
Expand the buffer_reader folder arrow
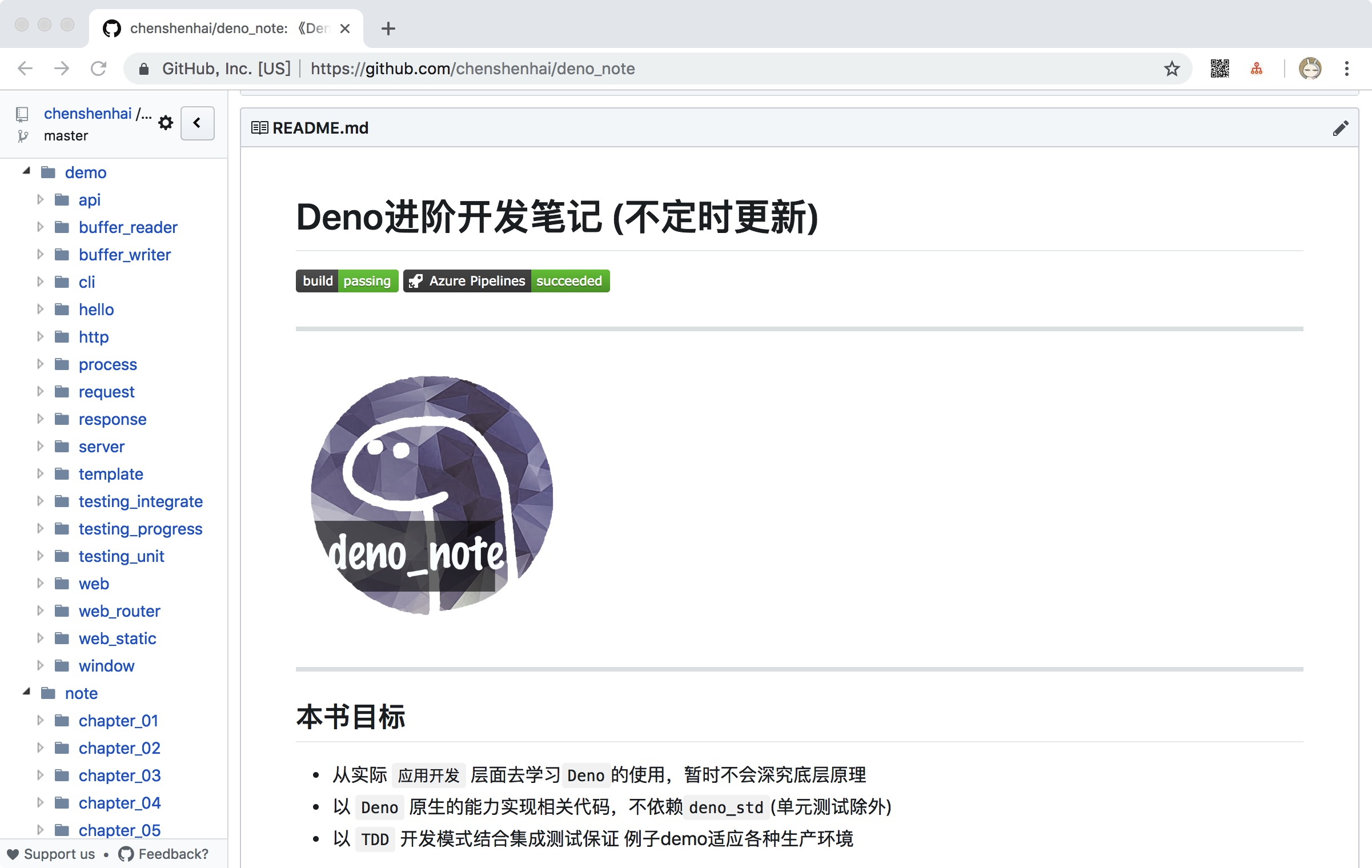coord(40,227)
